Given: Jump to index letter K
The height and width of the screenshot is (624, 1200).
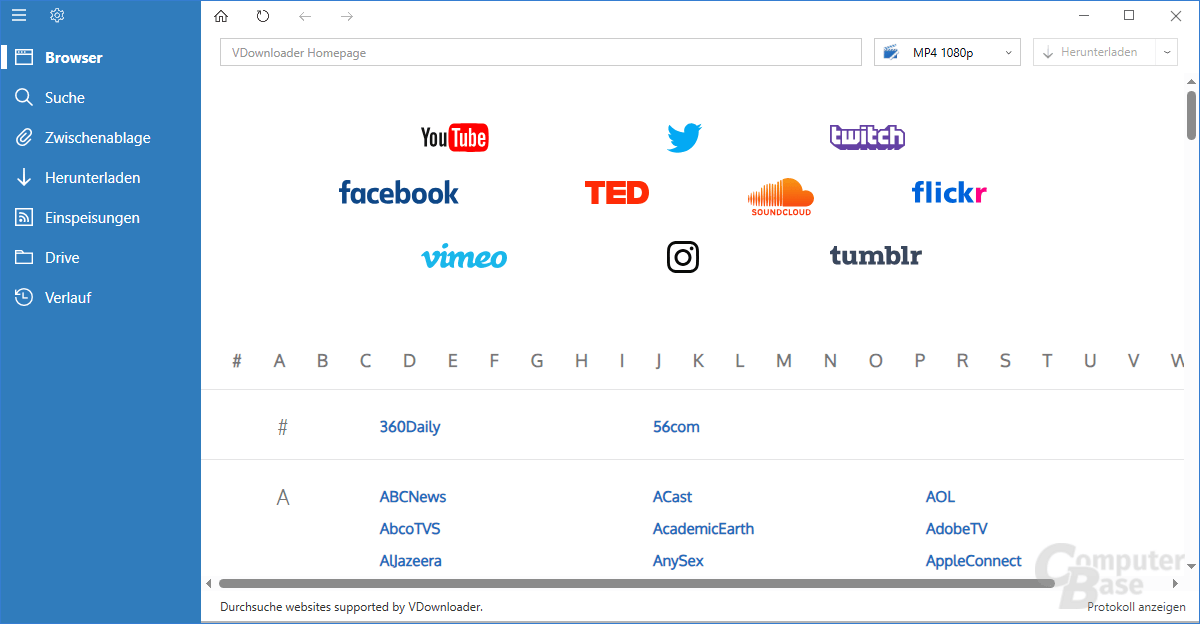Looking at the screenshot, I should click(x=698, y=361).
